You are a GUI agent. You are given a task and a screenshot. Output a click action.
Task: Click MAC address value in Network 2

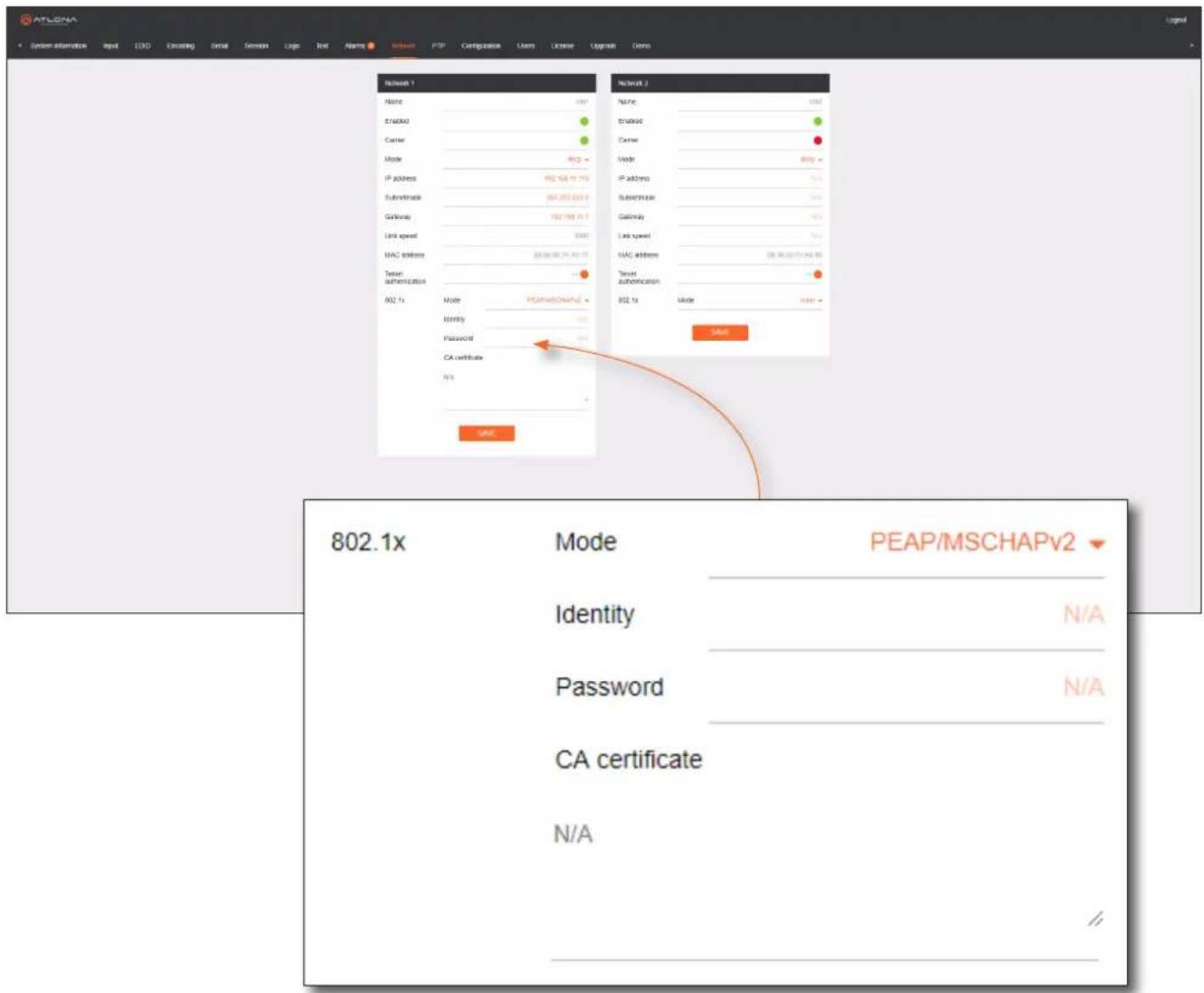794,255
